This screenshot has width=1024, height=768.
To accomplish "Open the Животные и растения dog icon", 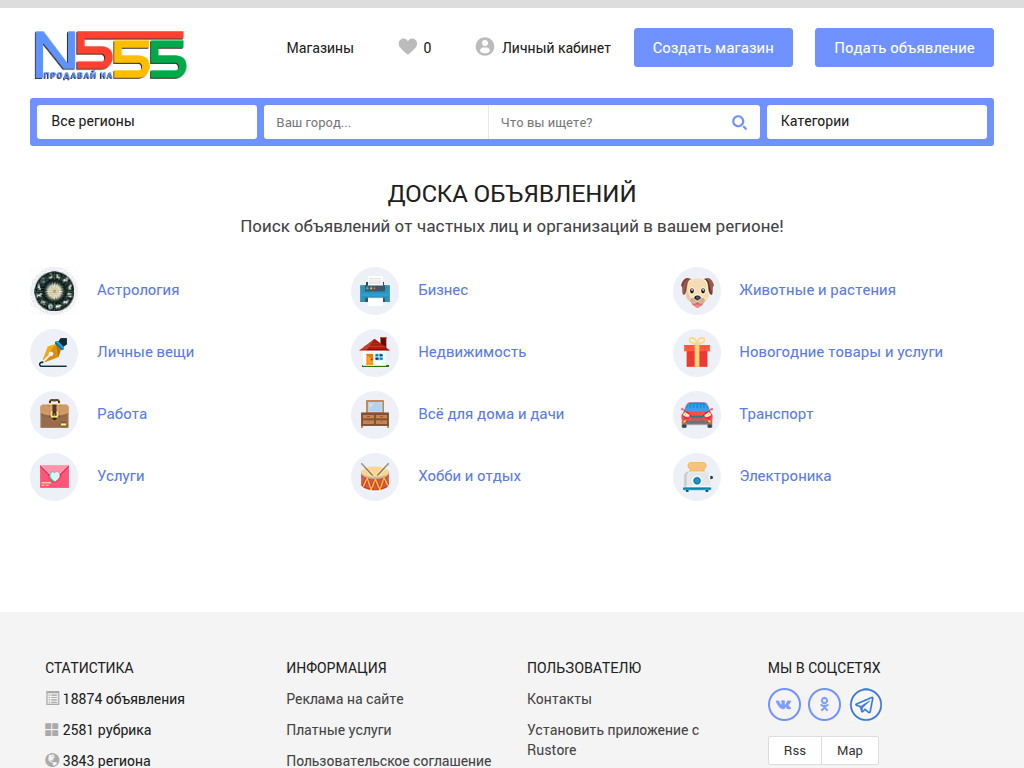I will tap(696, 290).
